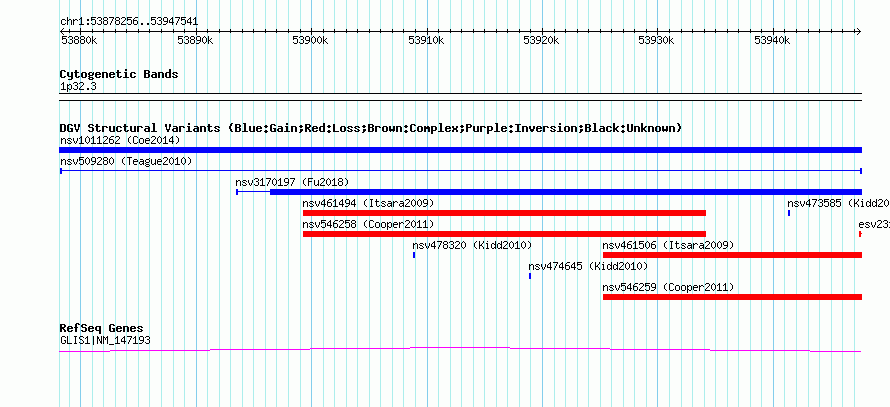
Task: Click the RefSeq Genes track heading
Action: point(102,328)
